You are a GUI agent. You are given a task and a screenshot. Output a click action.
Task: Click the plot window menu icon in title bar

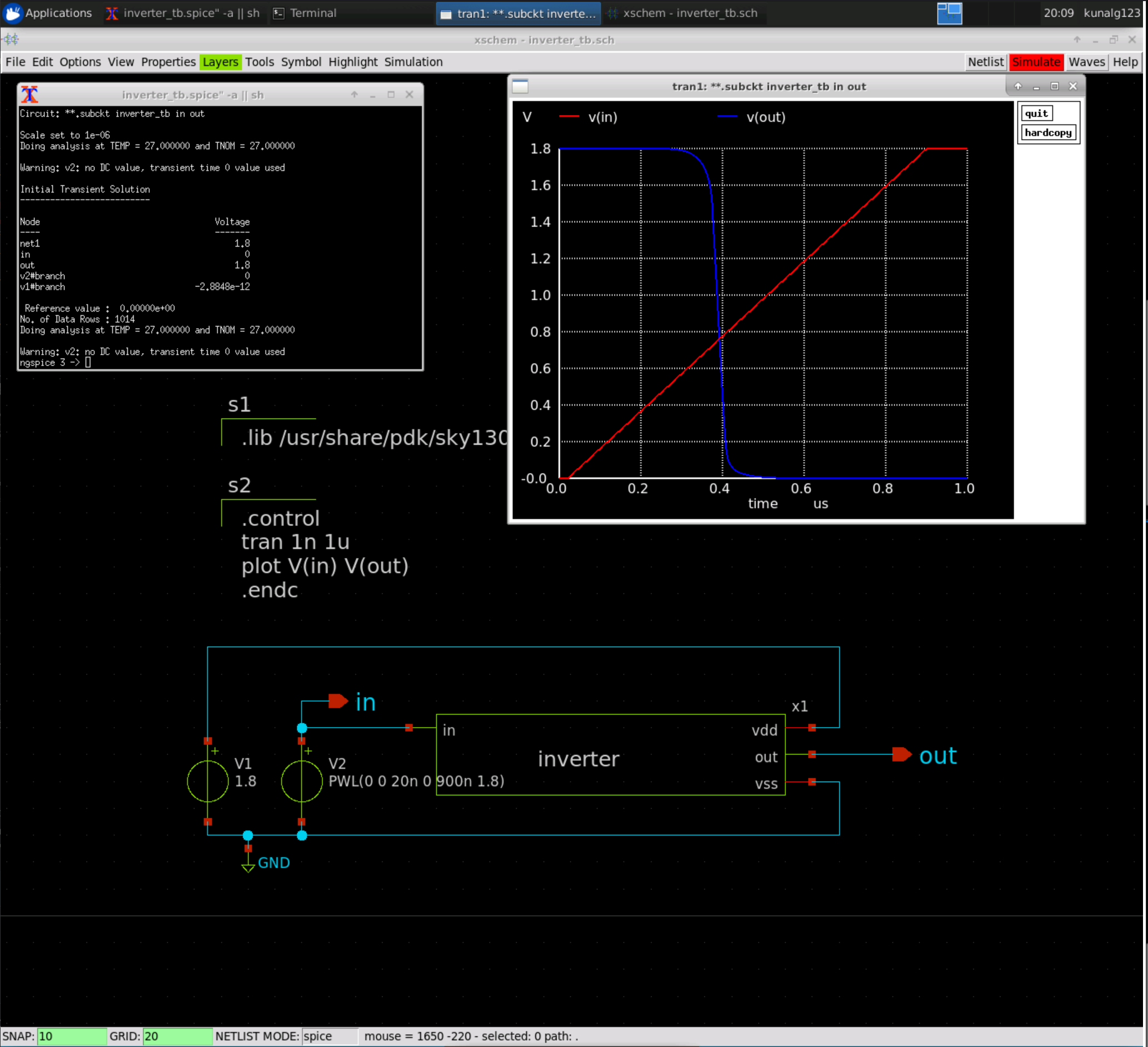tap(520, 87)
